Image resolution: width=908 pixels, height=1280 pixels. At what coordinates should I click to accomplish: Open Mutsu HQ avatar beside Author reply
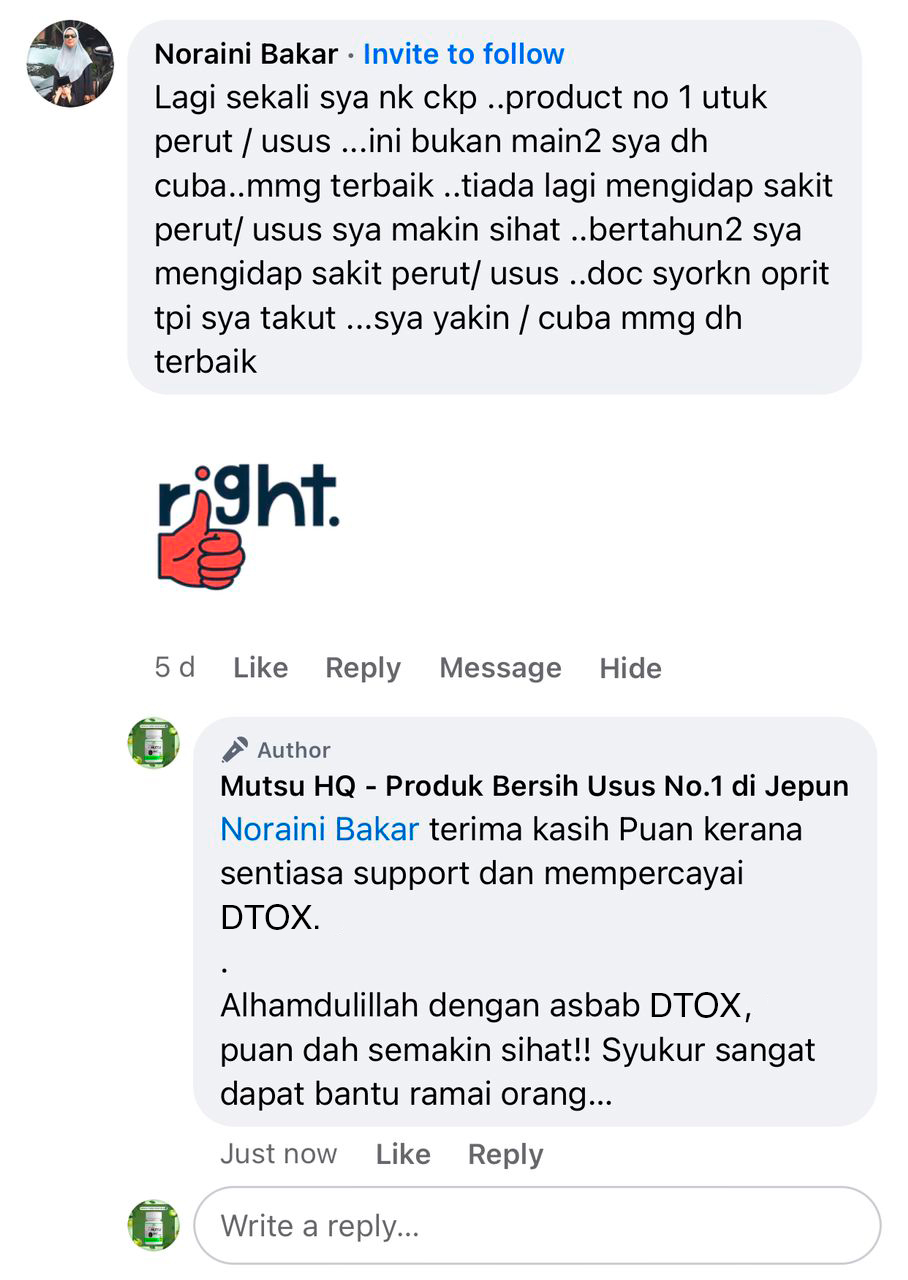coord(154,743)
